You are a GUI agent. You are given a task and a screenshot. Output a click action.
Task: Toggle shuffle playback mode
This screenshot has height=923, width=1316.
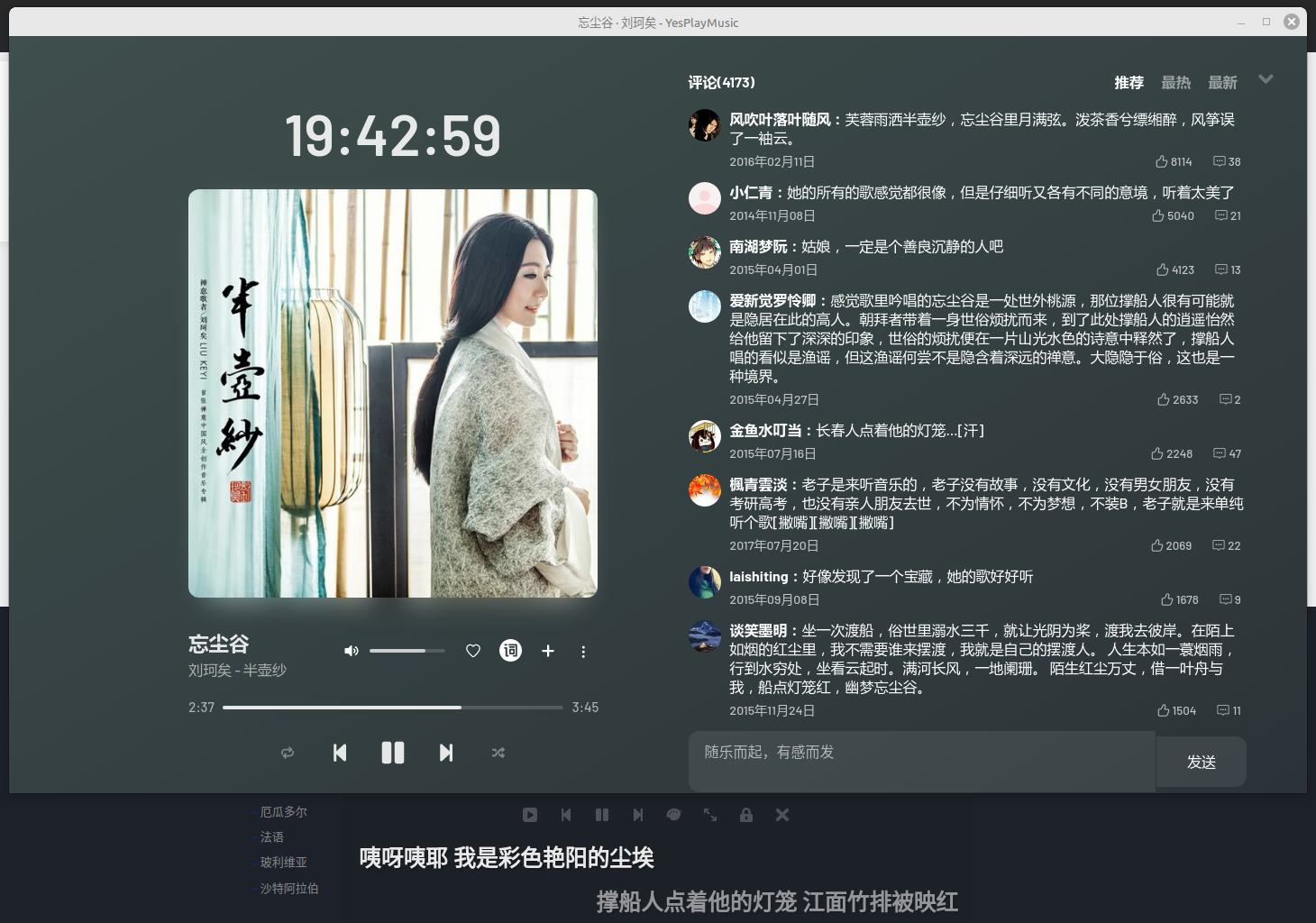click(498, 753)
